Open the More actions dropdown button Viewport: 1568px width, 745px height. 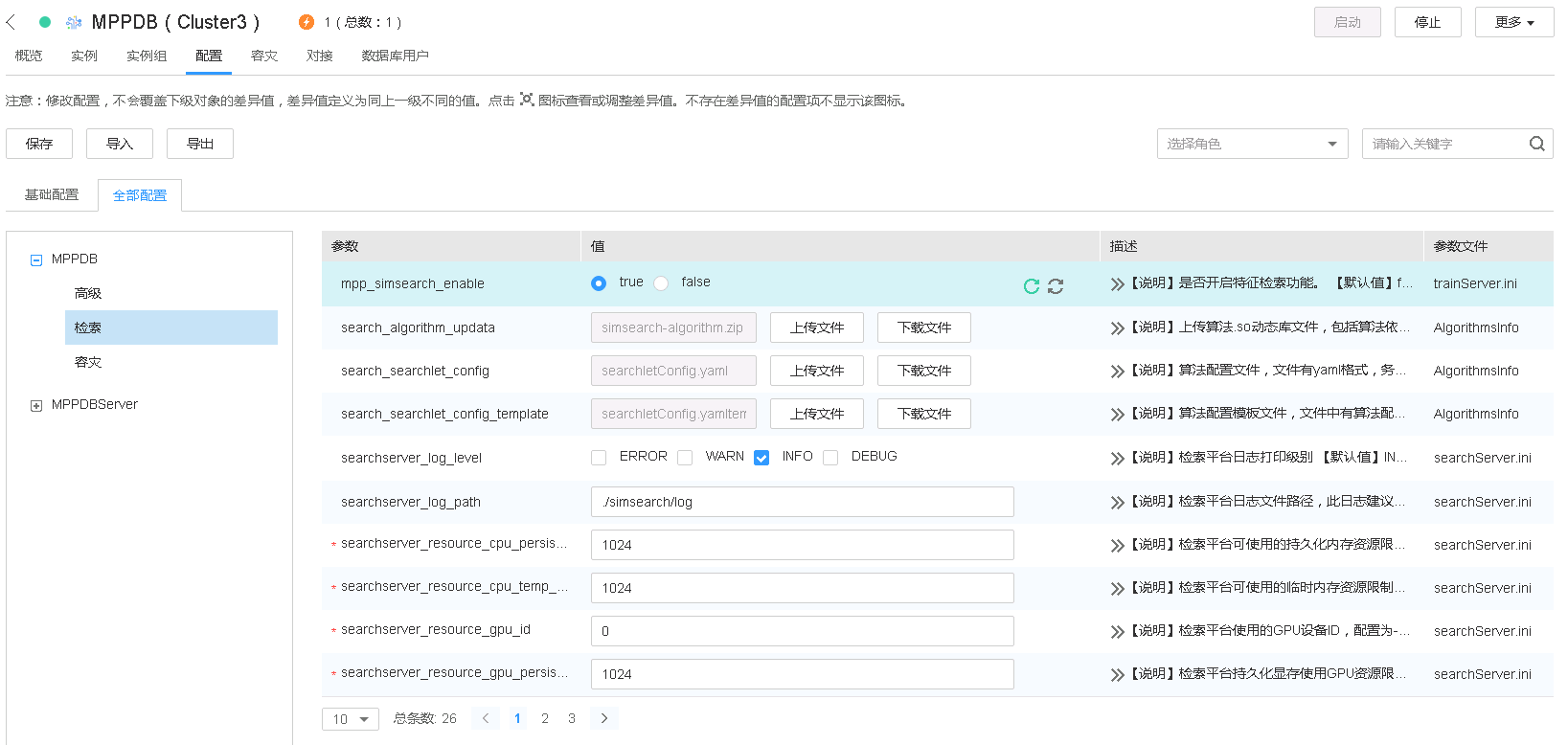pos(1513,22)
